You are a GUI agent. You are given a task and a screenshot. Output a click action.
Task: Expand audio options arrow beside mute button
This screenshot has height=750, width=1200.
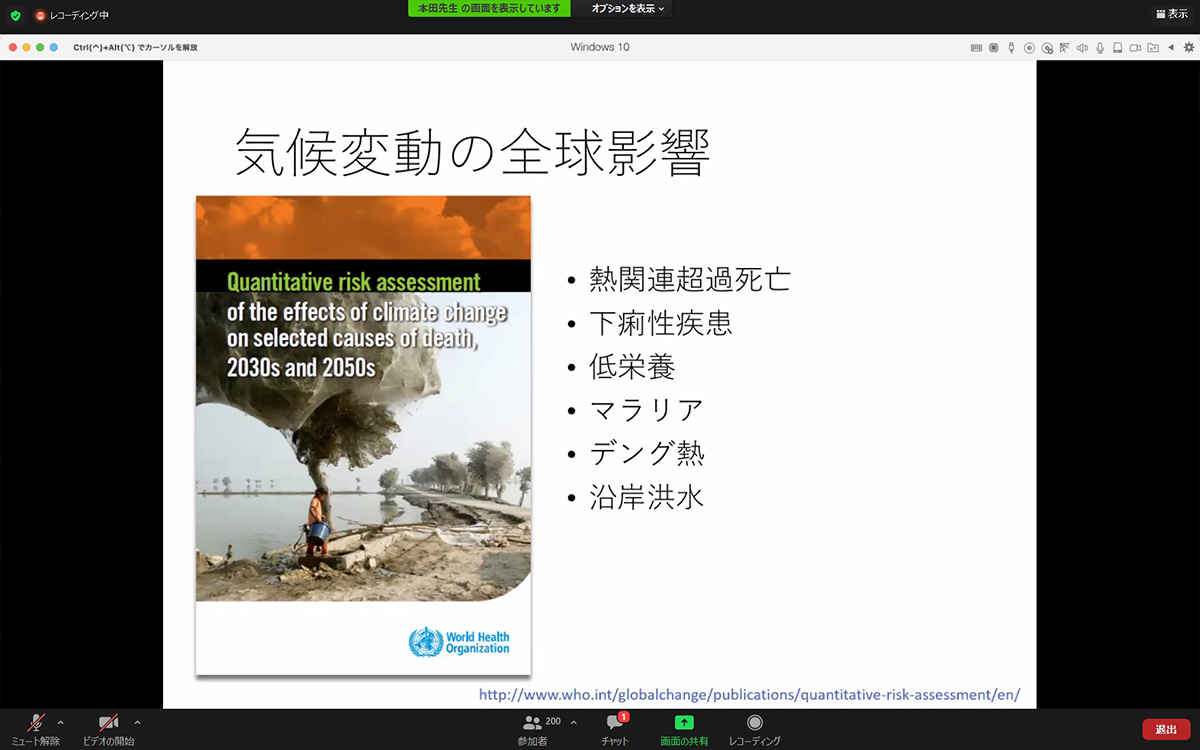[x=60, y=722]
